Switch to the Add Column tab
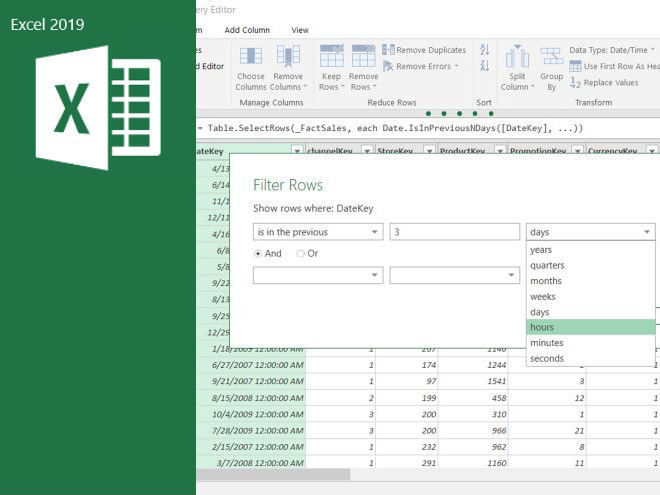This screenshot has height=495, width=660. tap(246, 30)
